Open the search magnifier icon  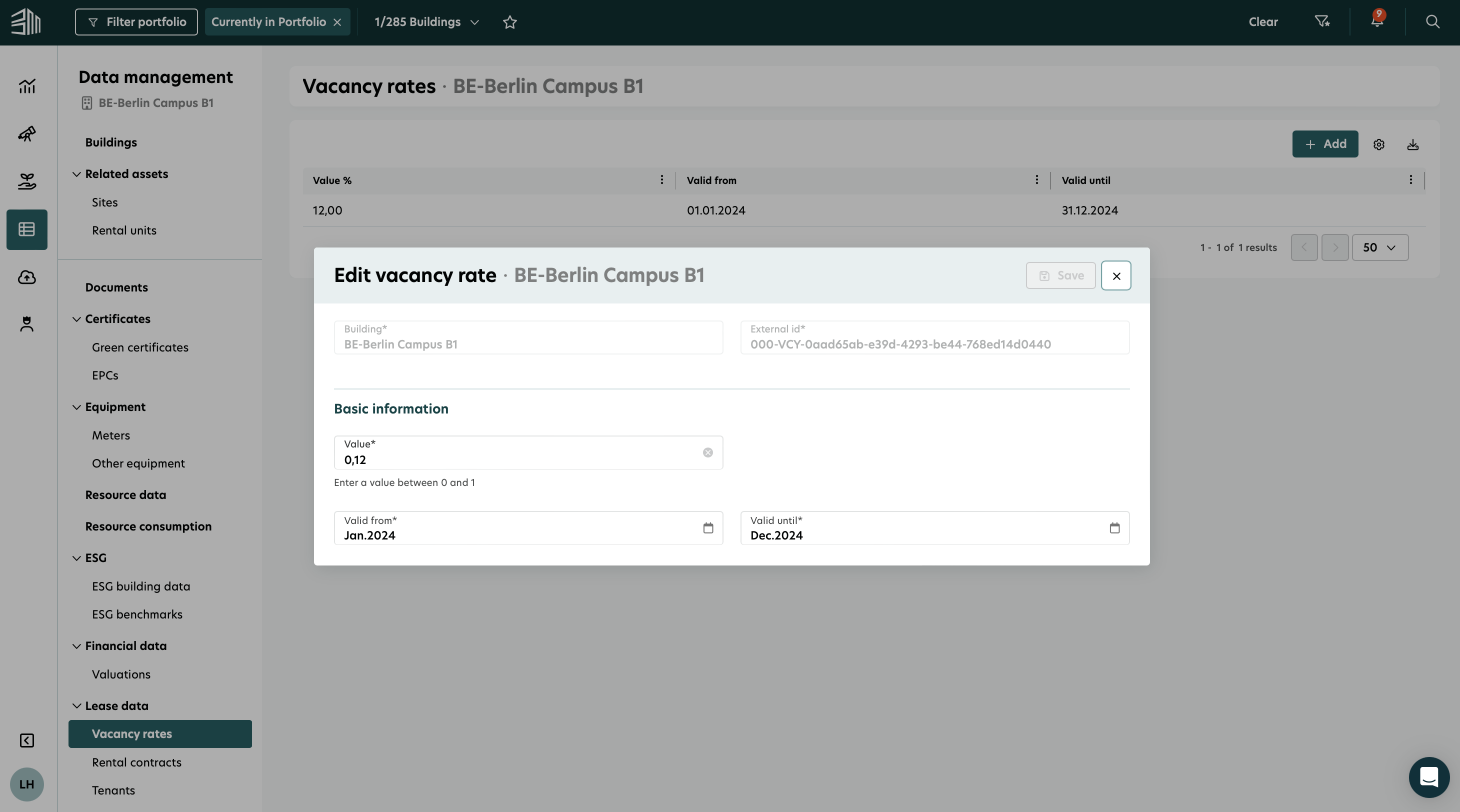click(x=1432, y=21)
